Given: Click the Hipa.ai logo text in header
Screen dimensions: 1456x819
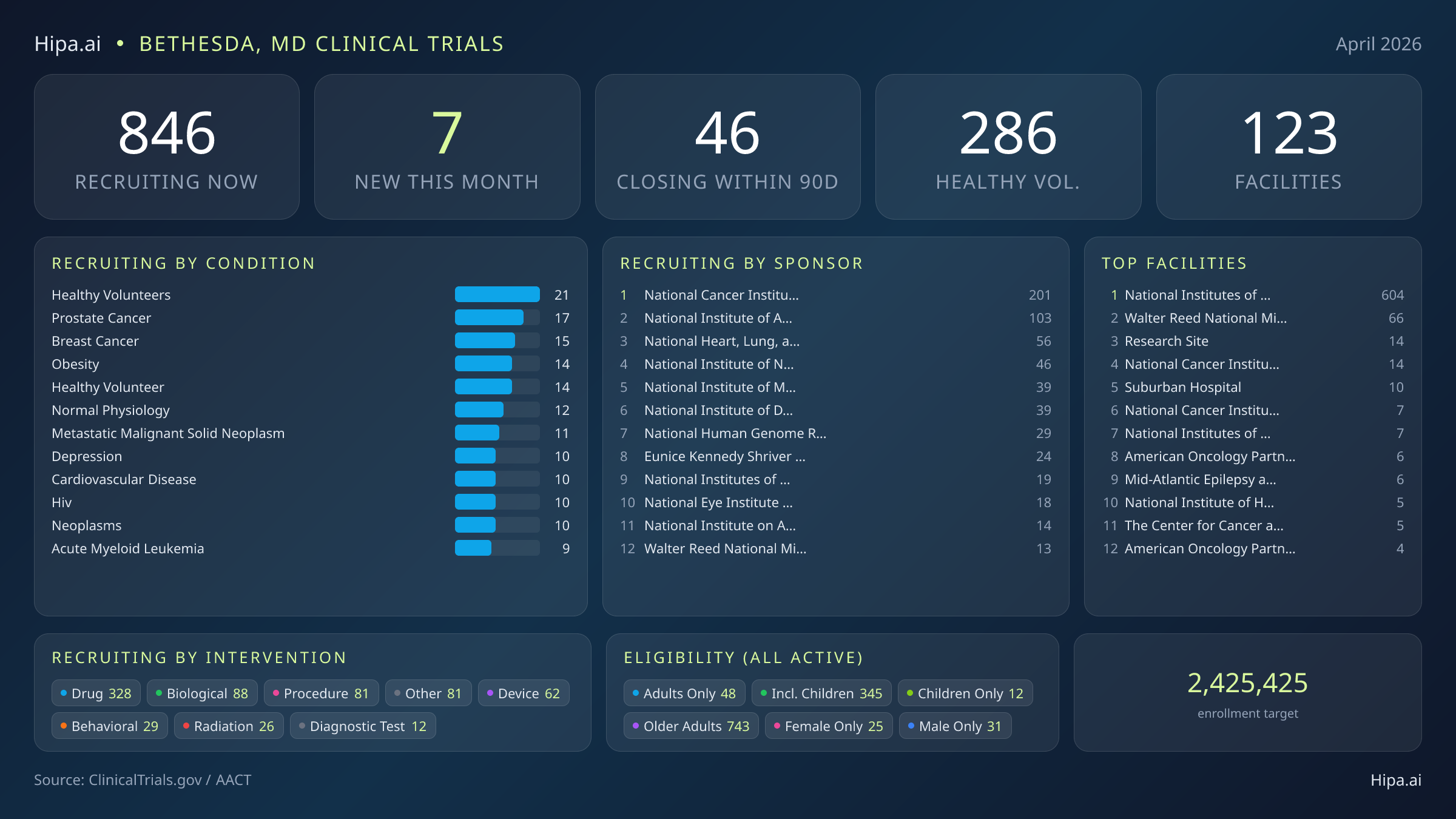Looking at the screenshot, I should point(67,44).
